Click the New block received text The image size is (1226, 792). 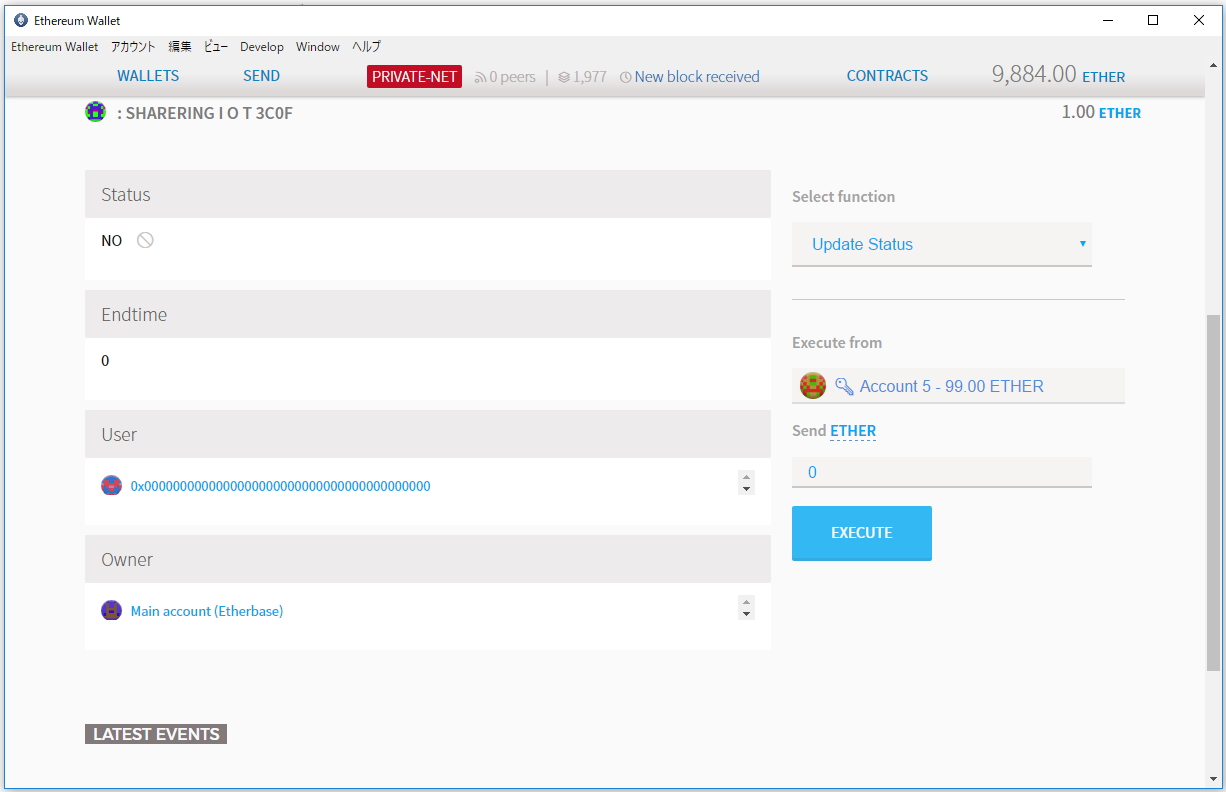tap(697, 77)
